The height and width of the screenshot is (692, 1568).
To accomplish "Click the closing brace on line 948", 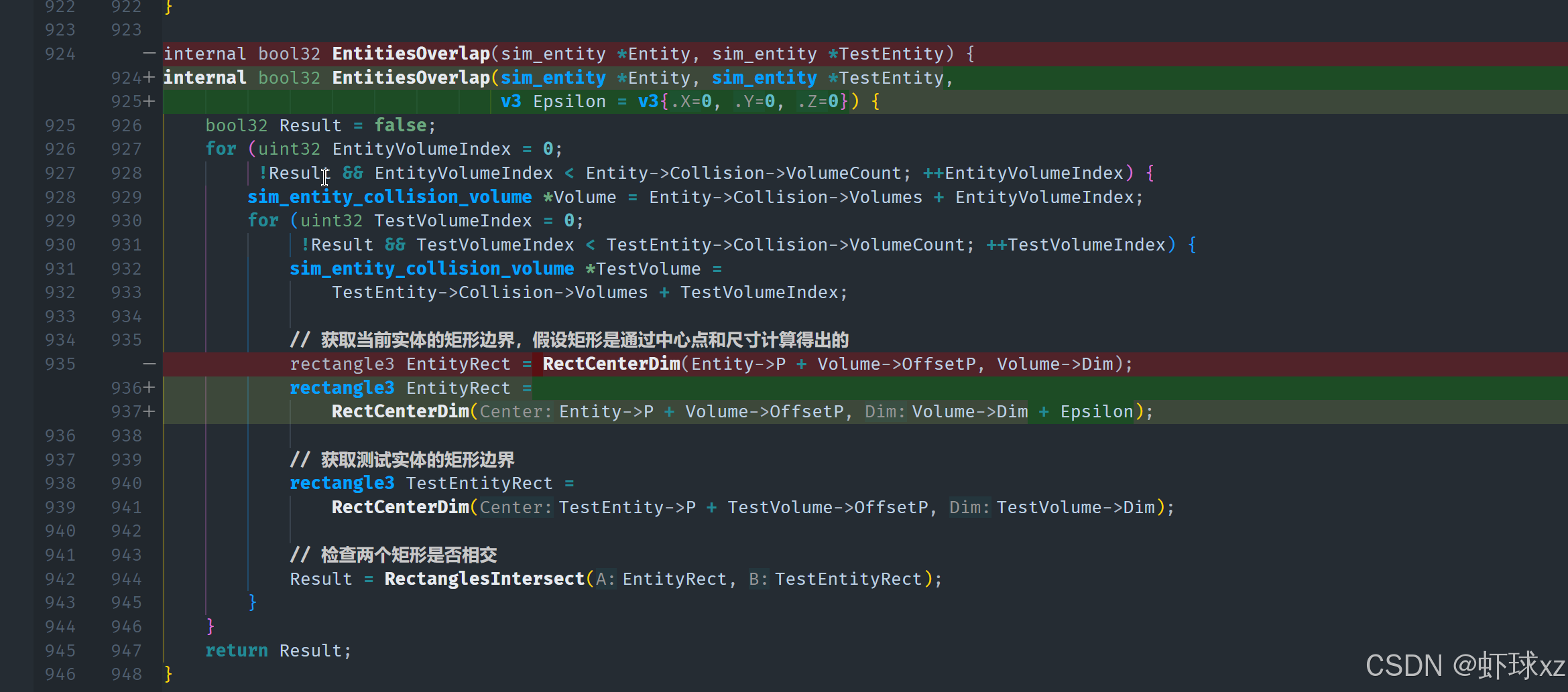I will click(x=168, y=674).
